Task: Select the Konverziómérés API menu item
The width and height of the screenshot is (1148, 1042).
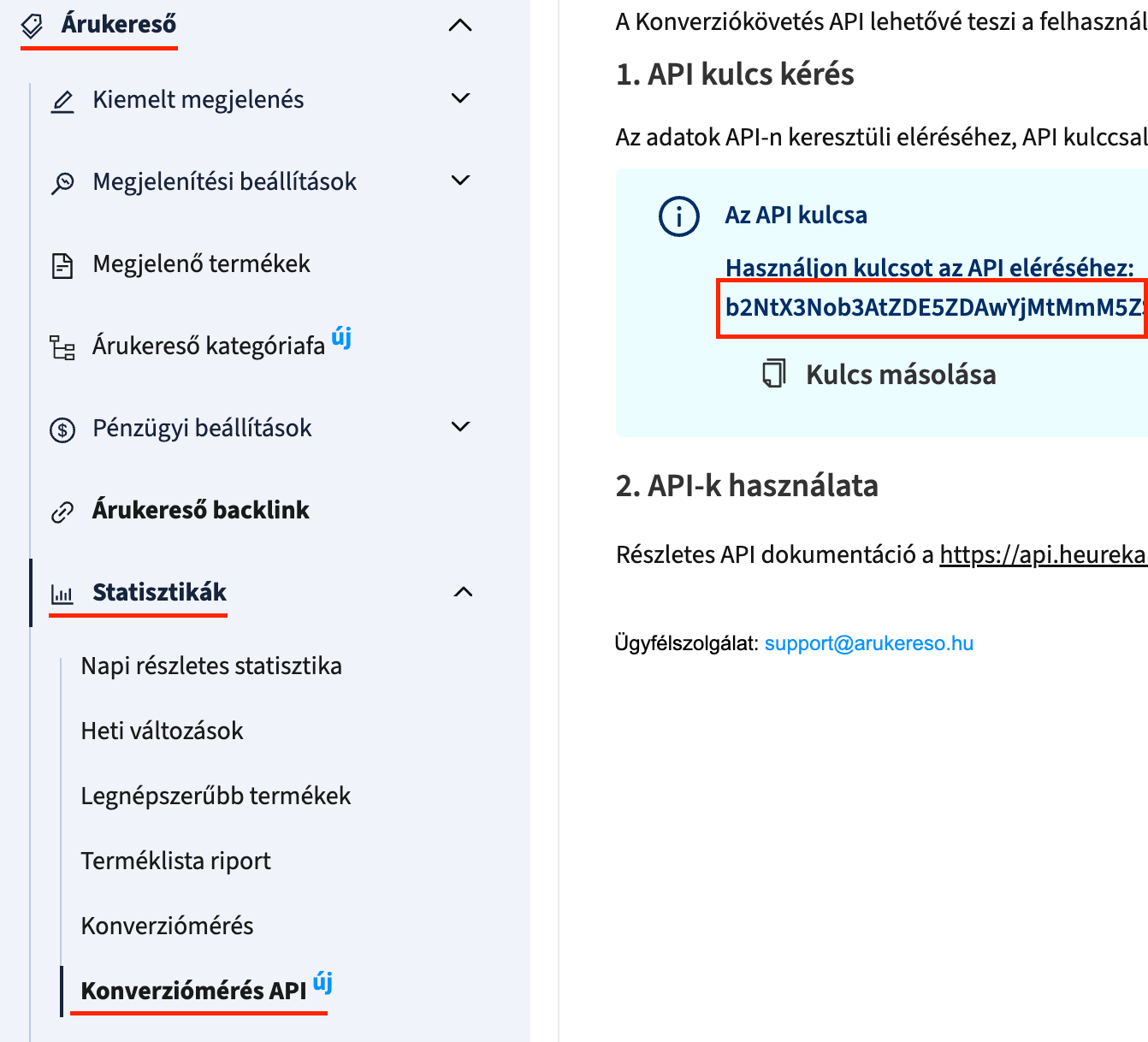Action: point(193,991)
